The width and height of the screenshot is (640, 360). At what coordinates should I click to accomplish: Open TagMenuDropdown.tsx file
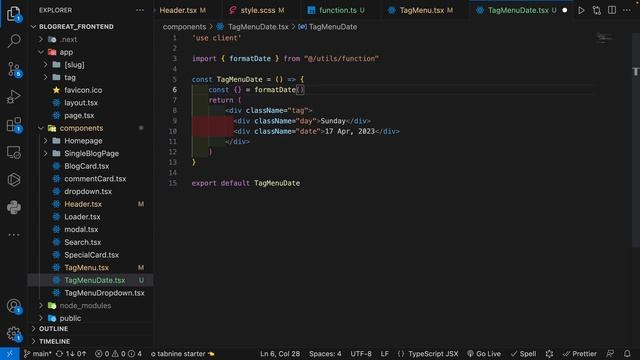tap(104, 293)
